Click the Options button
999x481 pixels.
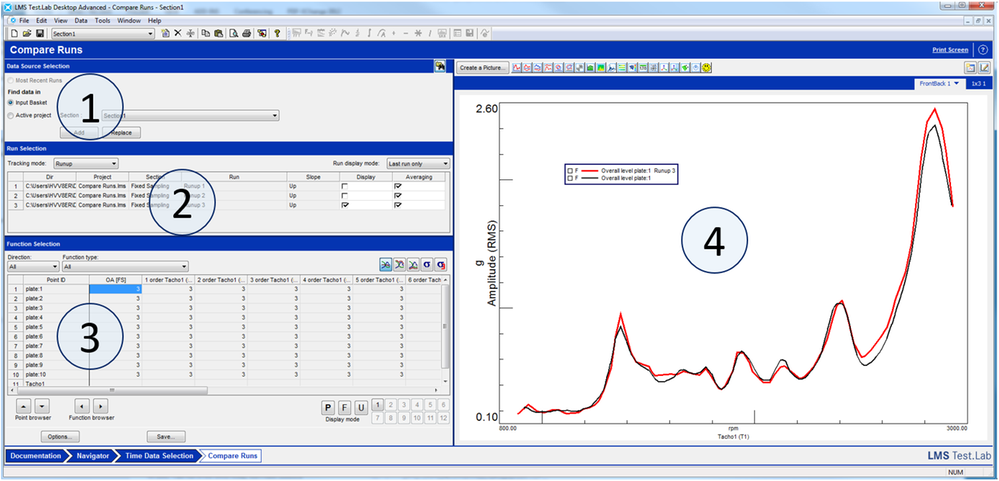(x=60, y=437)
